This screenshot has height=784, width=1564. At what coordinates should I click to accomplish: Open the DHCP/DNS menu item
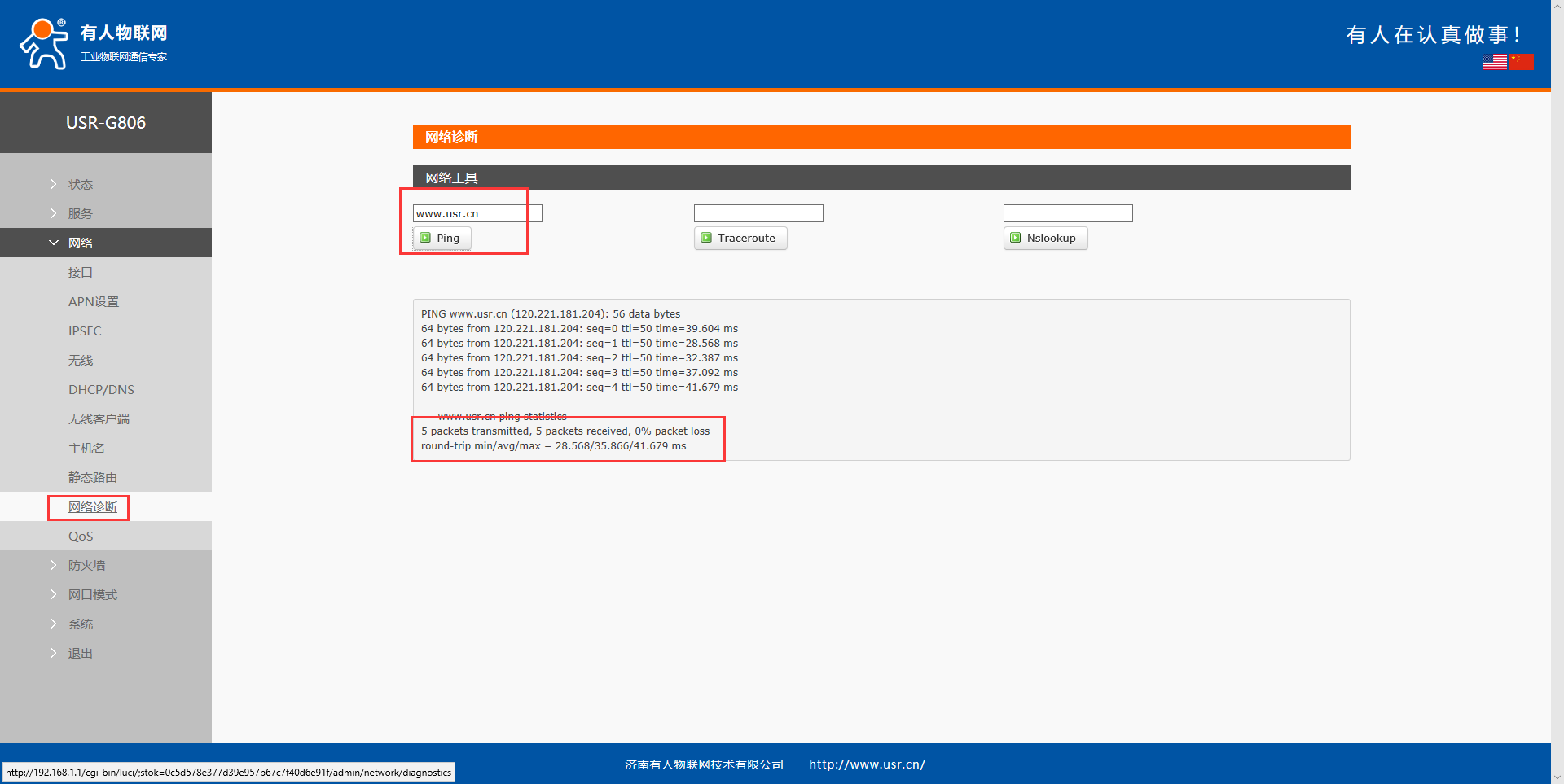pos(101,390)
